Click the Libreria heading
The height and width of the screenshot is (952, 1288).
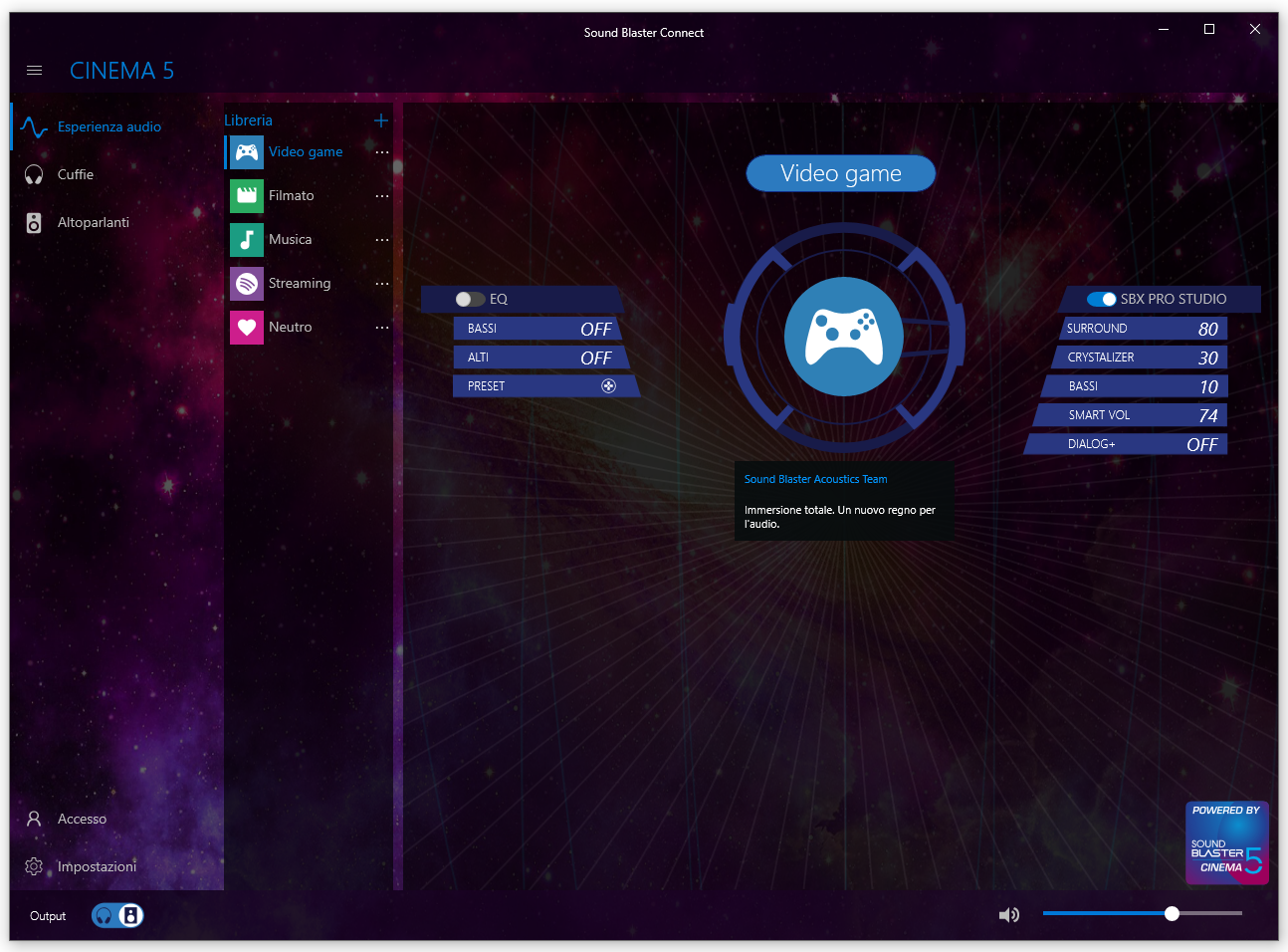248,120
